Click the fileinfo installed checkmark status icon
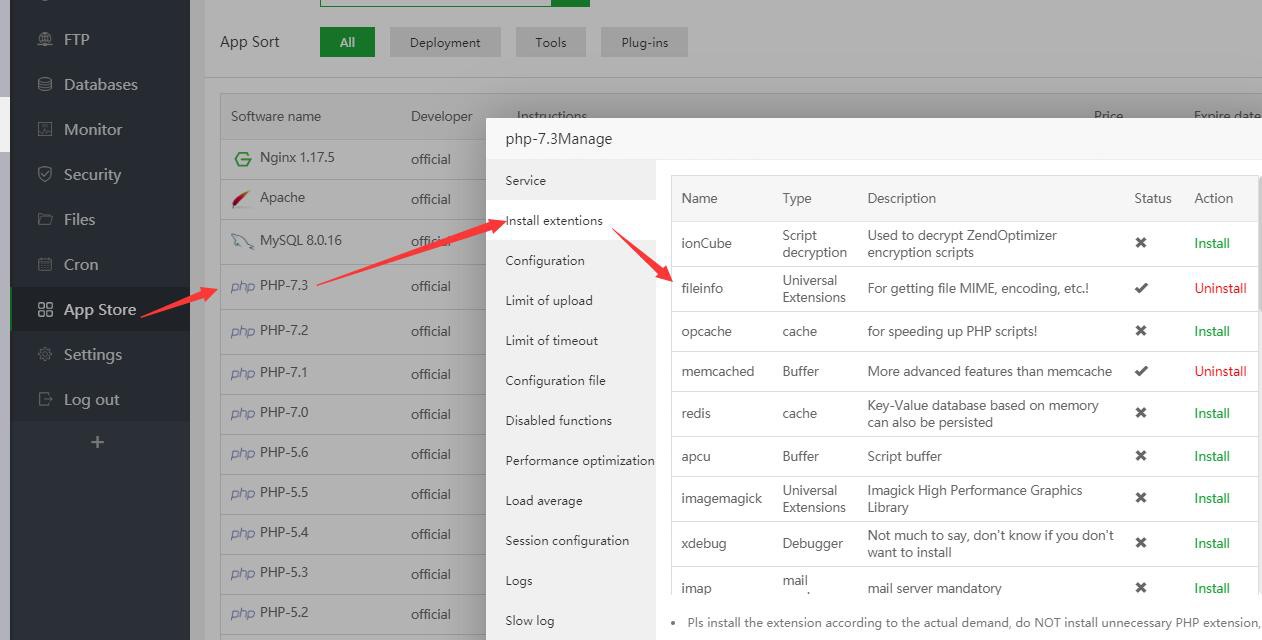Screen dimensions: 1262x640 [1141, 288]
